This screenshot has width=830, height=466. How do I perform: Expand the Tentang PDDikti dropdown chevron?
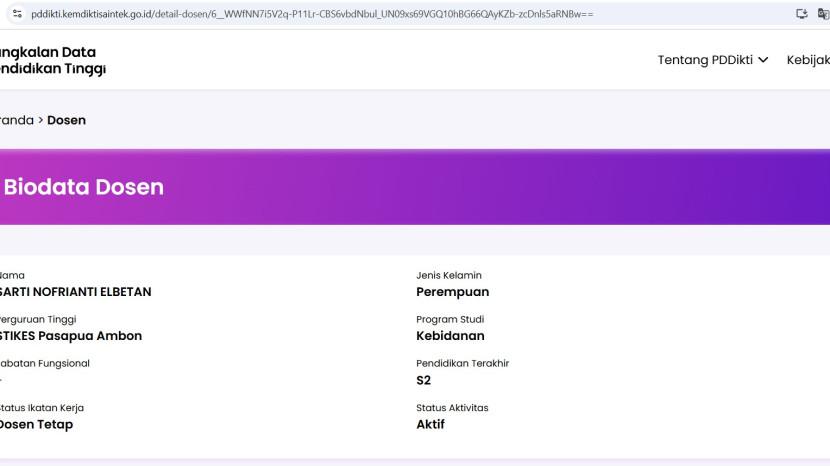tap(764, 60)
